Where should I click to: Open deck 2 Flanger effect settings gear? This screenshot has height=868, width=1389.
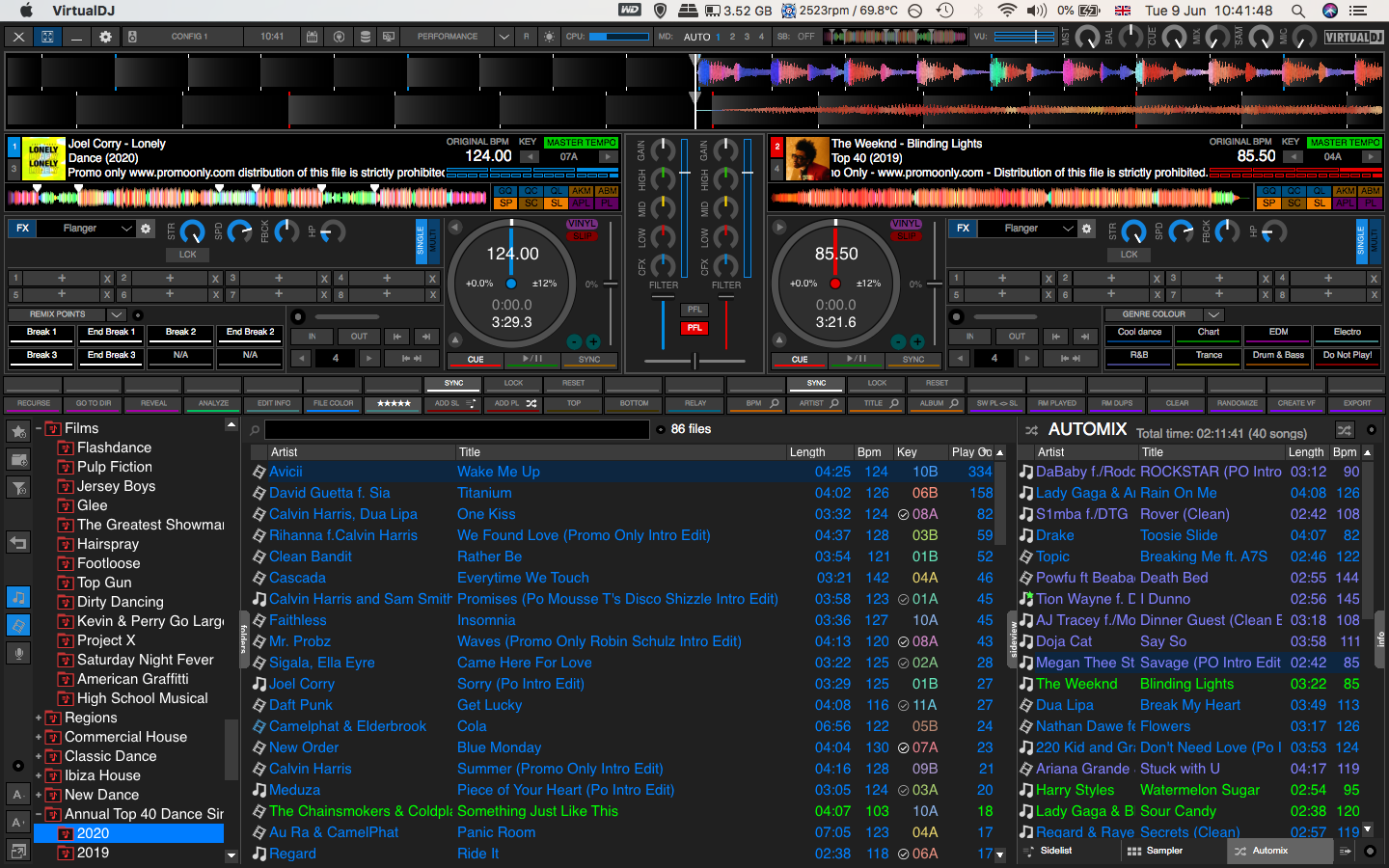tap(1087, 229)
